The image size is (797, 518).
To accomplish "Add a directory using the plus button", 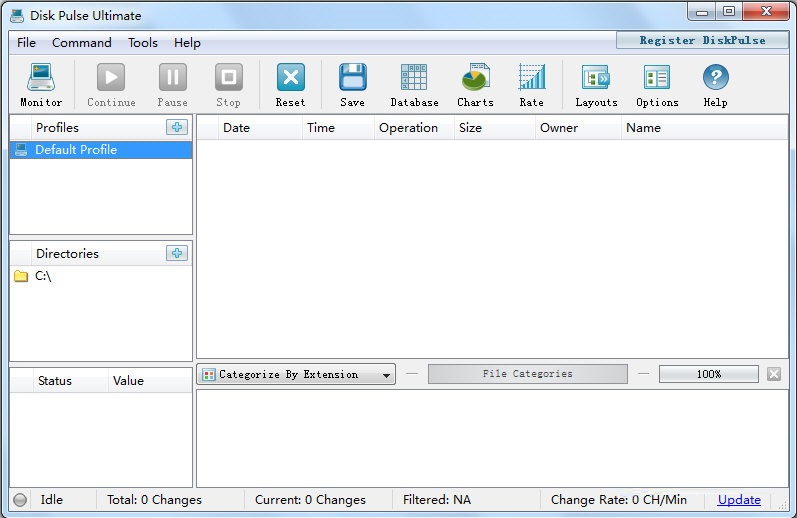I will tap(177, 253).
